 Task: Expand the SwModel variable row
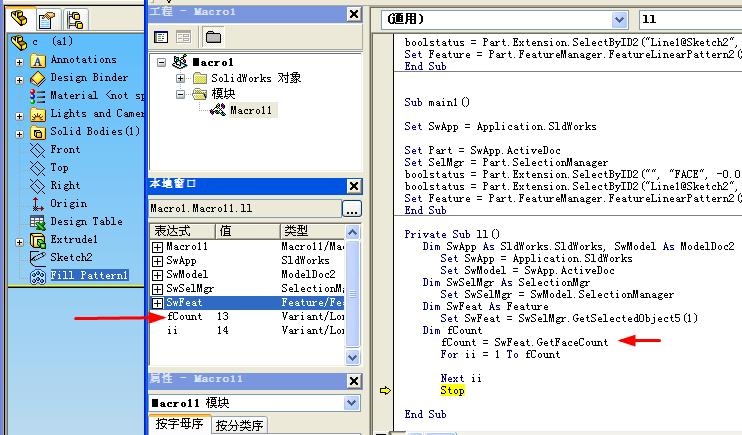[157, 275]
